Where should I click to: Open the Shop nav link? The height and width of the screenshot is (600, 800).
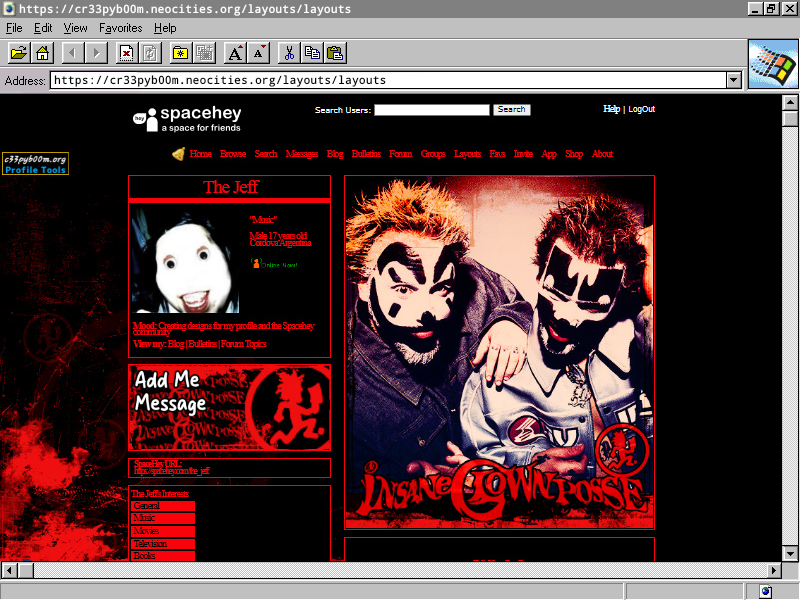point(574,154)
